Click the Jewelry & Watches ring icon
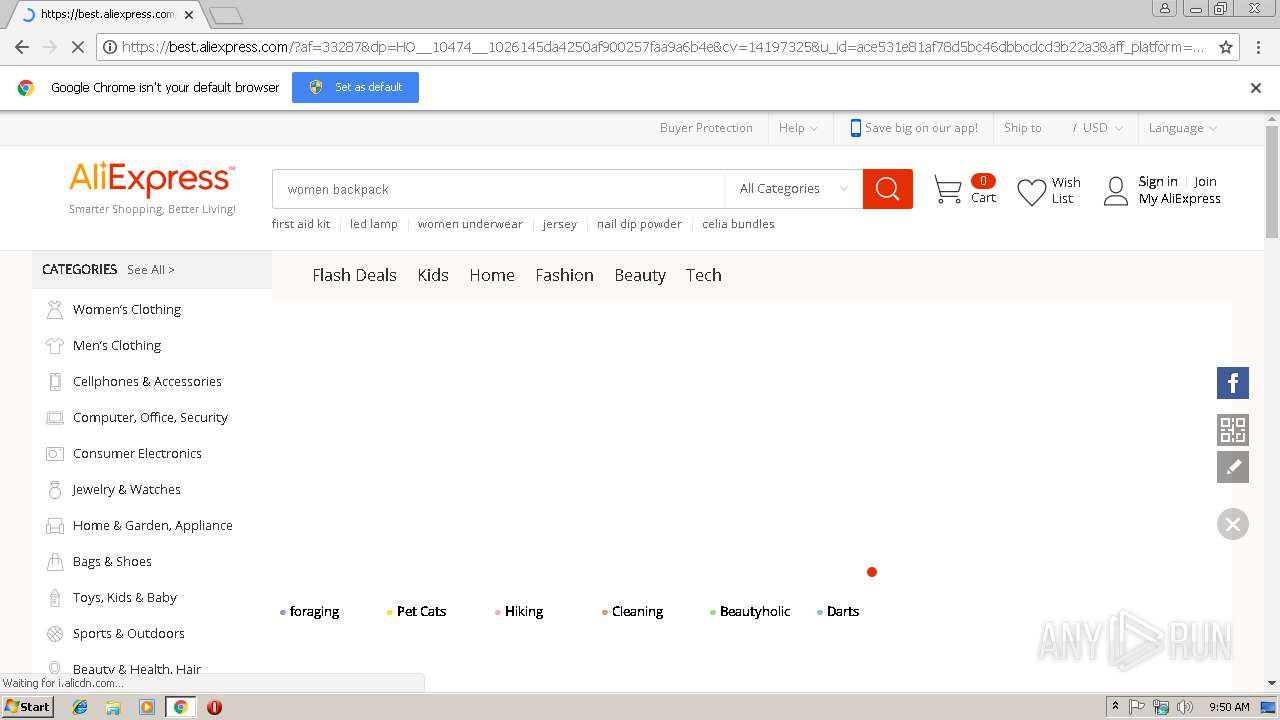 [55, 490]
